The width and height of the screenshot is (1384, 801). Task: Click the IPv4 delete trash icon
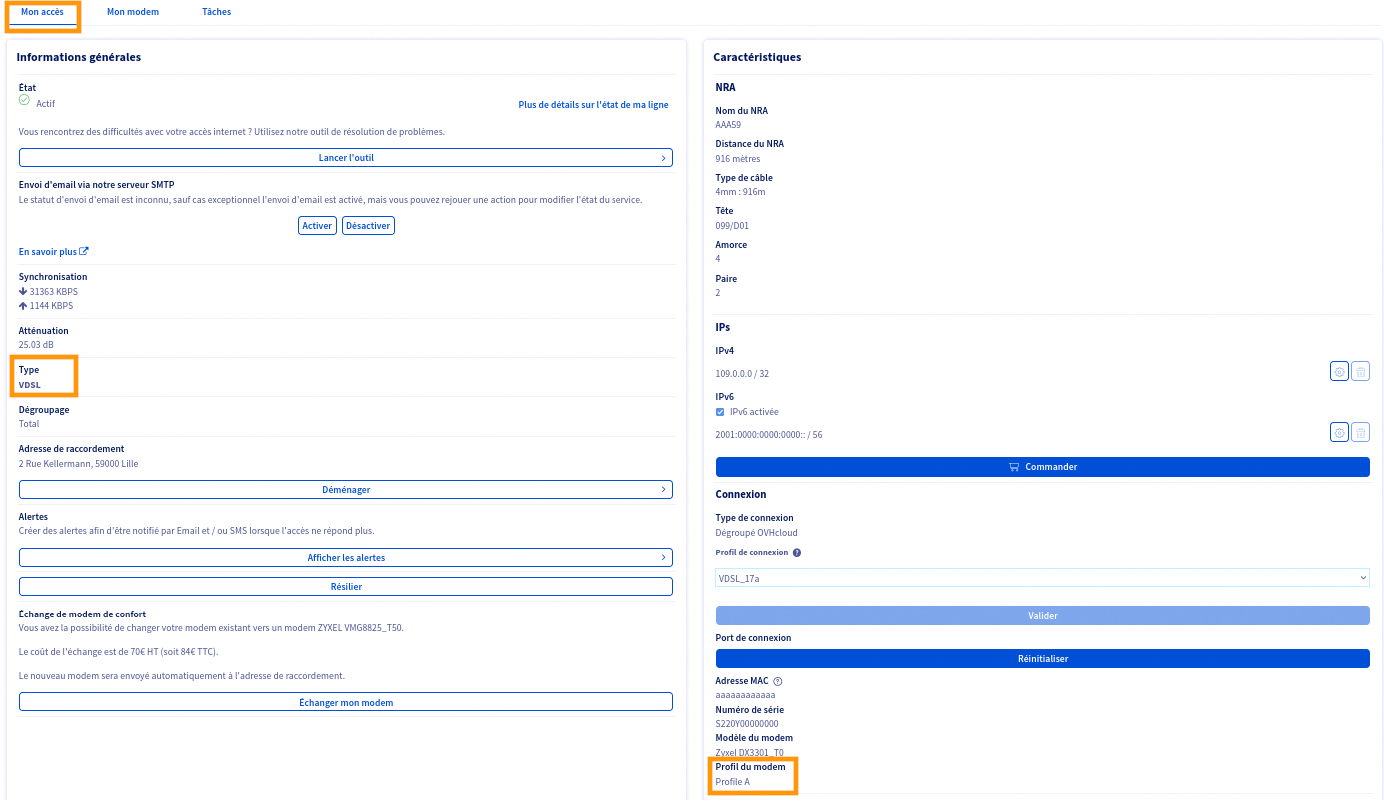click(x=1360, y=371)
